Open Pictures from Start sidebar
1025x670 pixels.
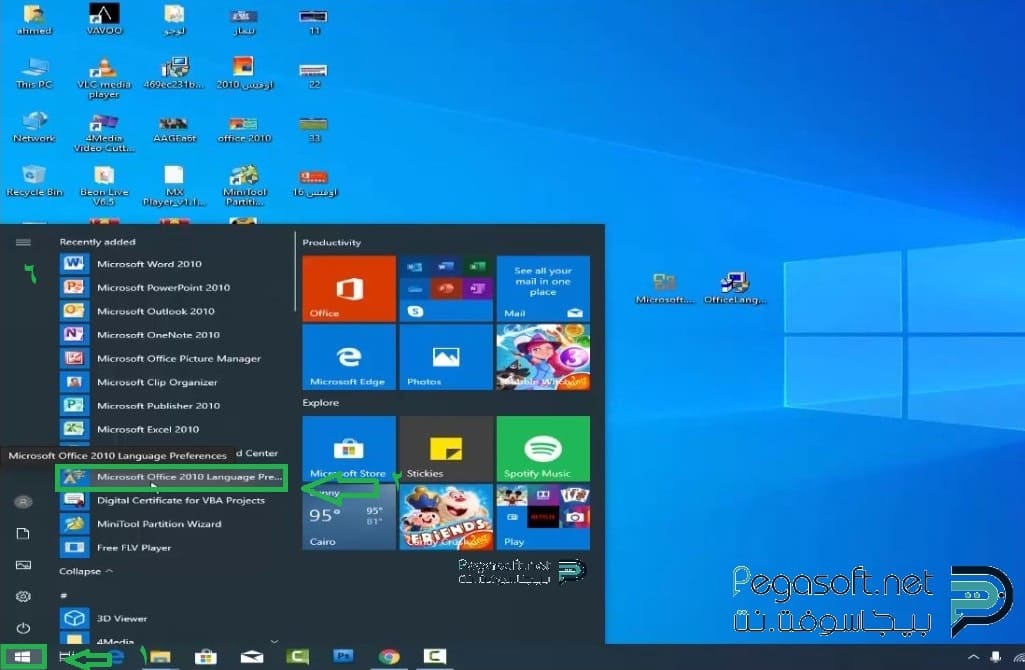[x=23, y=565]
